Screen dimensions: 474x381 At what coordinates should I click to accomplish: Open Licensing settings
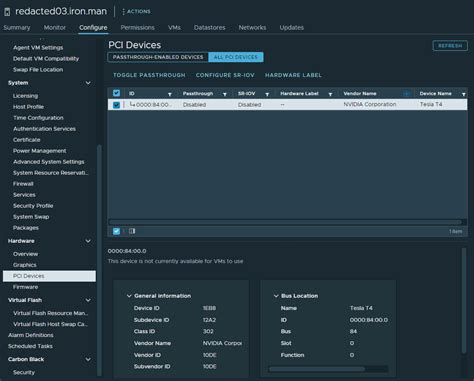coord(25,96)
